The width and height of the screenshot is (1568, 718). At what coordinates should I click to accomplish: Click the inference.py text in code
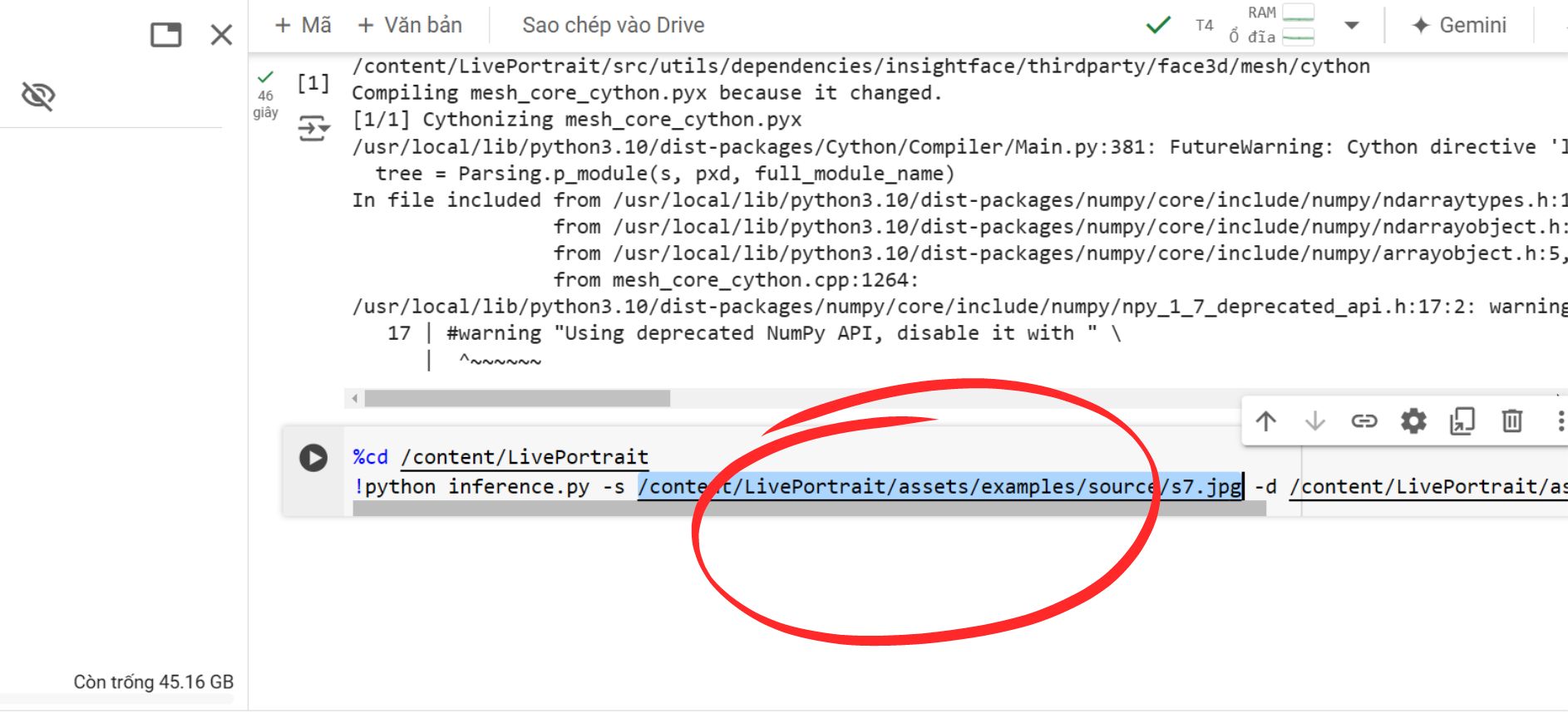(x=519, y=486)
